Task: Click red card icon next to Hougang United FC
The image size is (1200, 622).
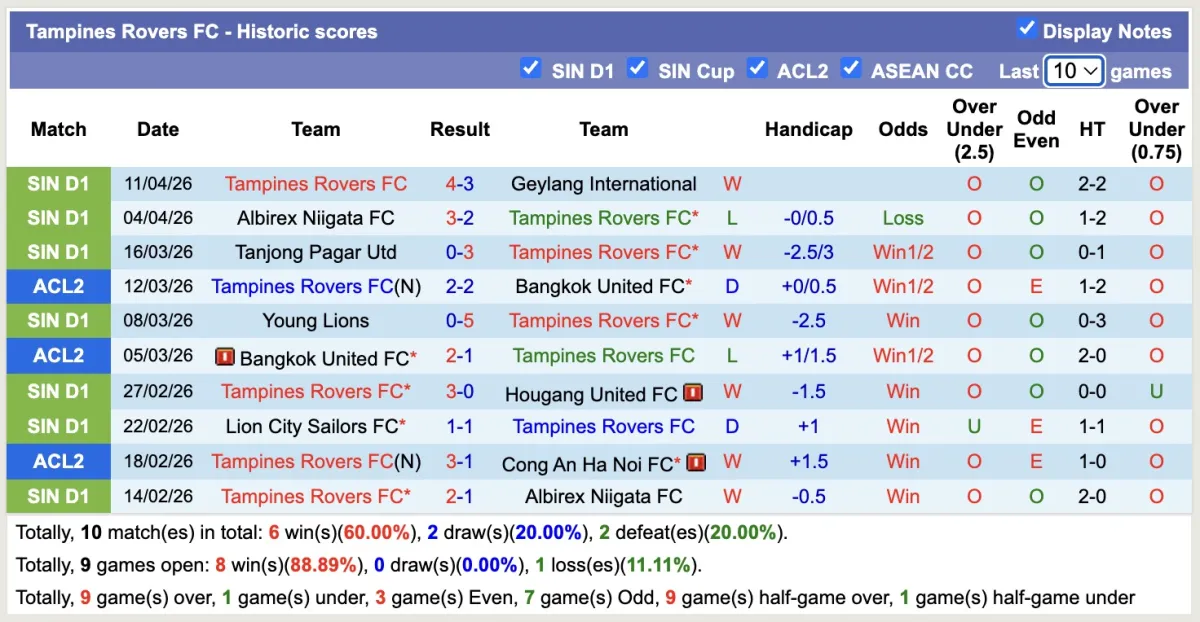Action: [694, 393]
